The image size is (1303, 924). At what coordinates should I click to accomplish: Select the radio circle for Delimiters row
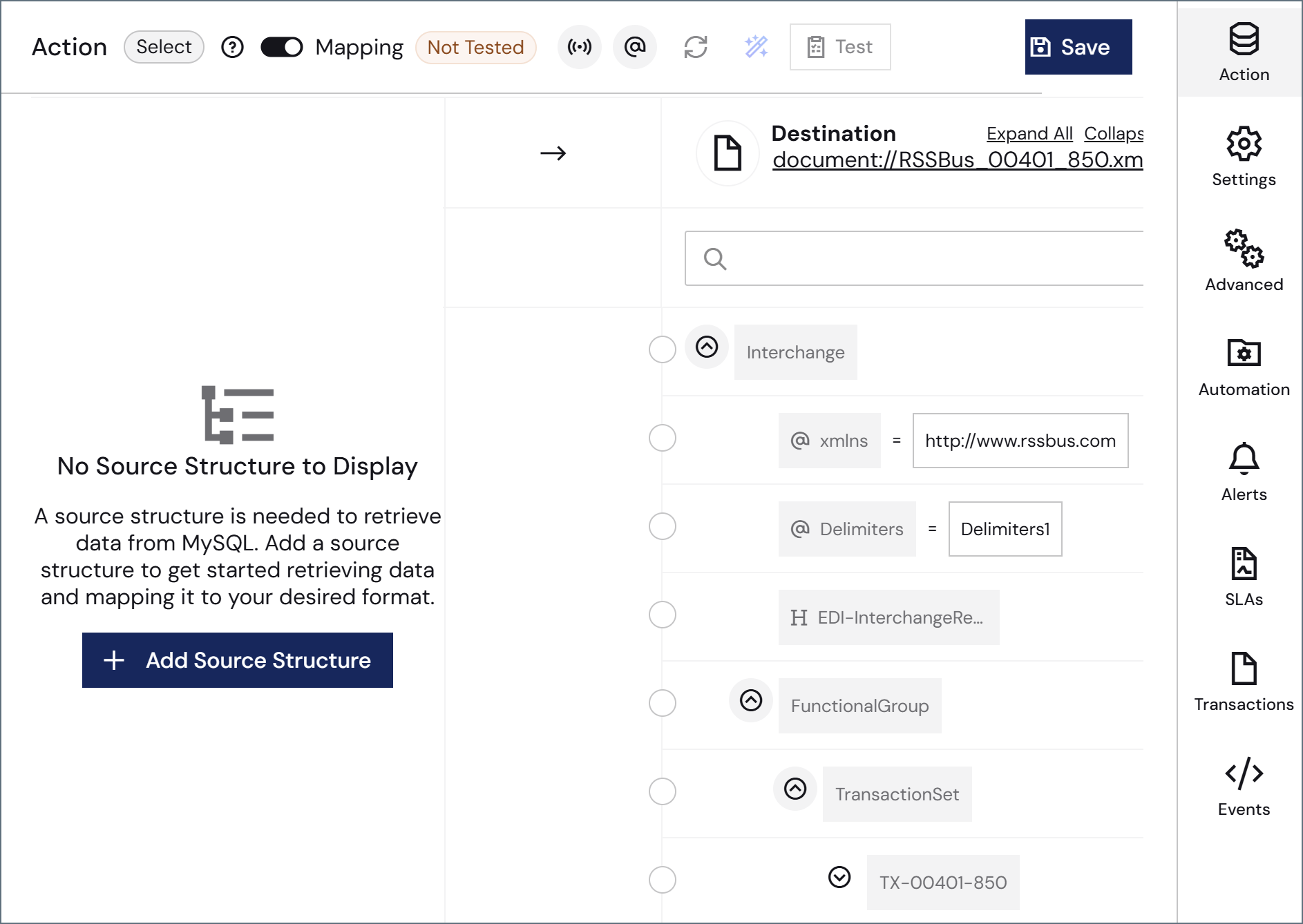tap(663, 526)
